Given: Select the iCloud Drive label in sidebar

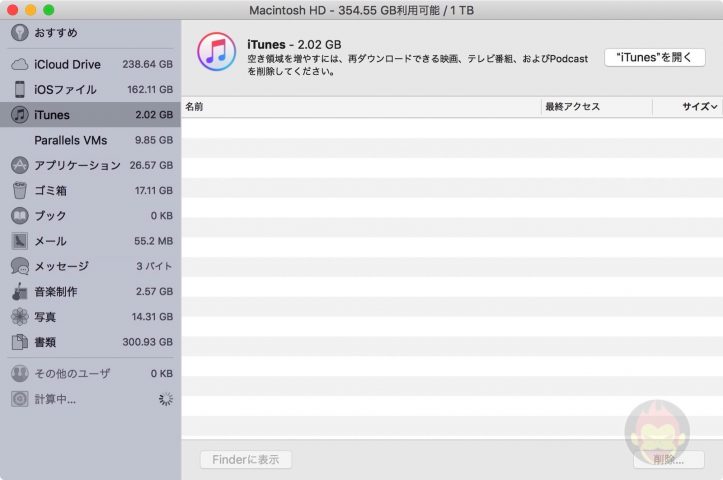Looking at the screenshot, I should (x=67, y=65).
